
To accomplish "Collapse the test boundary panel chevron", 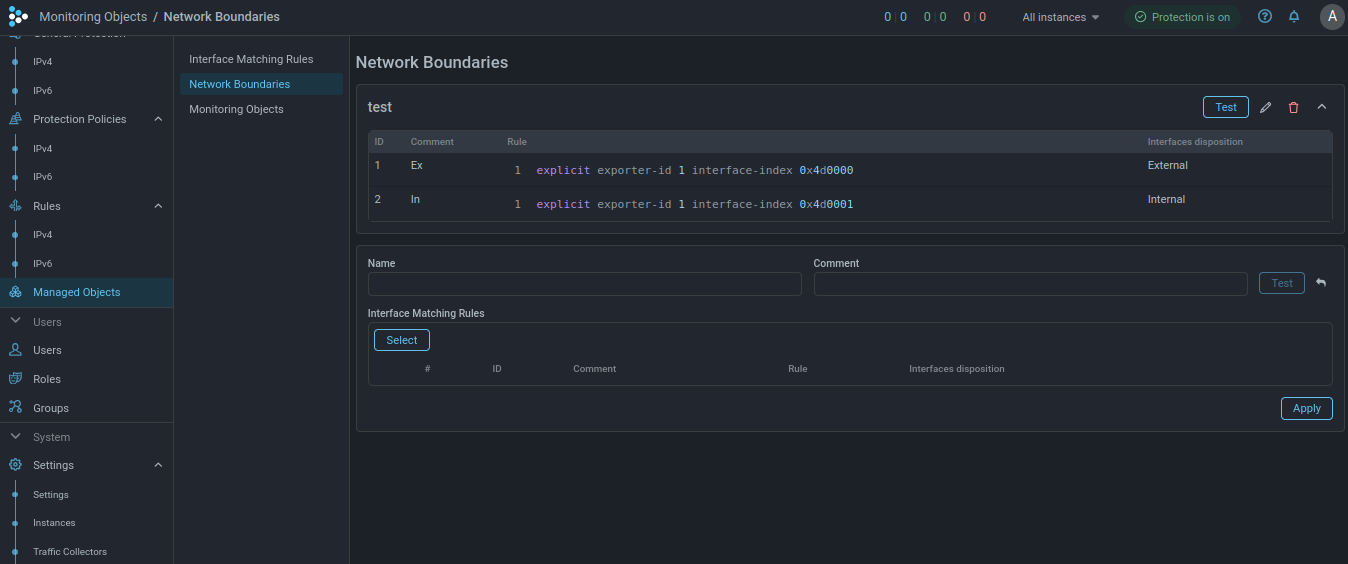I will [x=1321, y=108].
